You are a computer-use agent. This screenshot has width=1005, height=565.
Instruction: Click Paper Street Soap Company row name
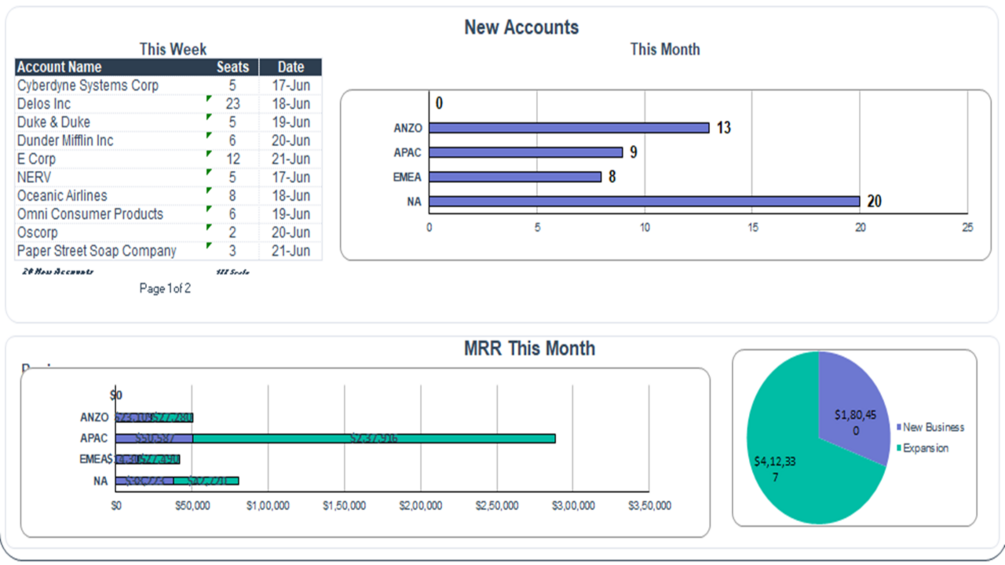(96, 250)
